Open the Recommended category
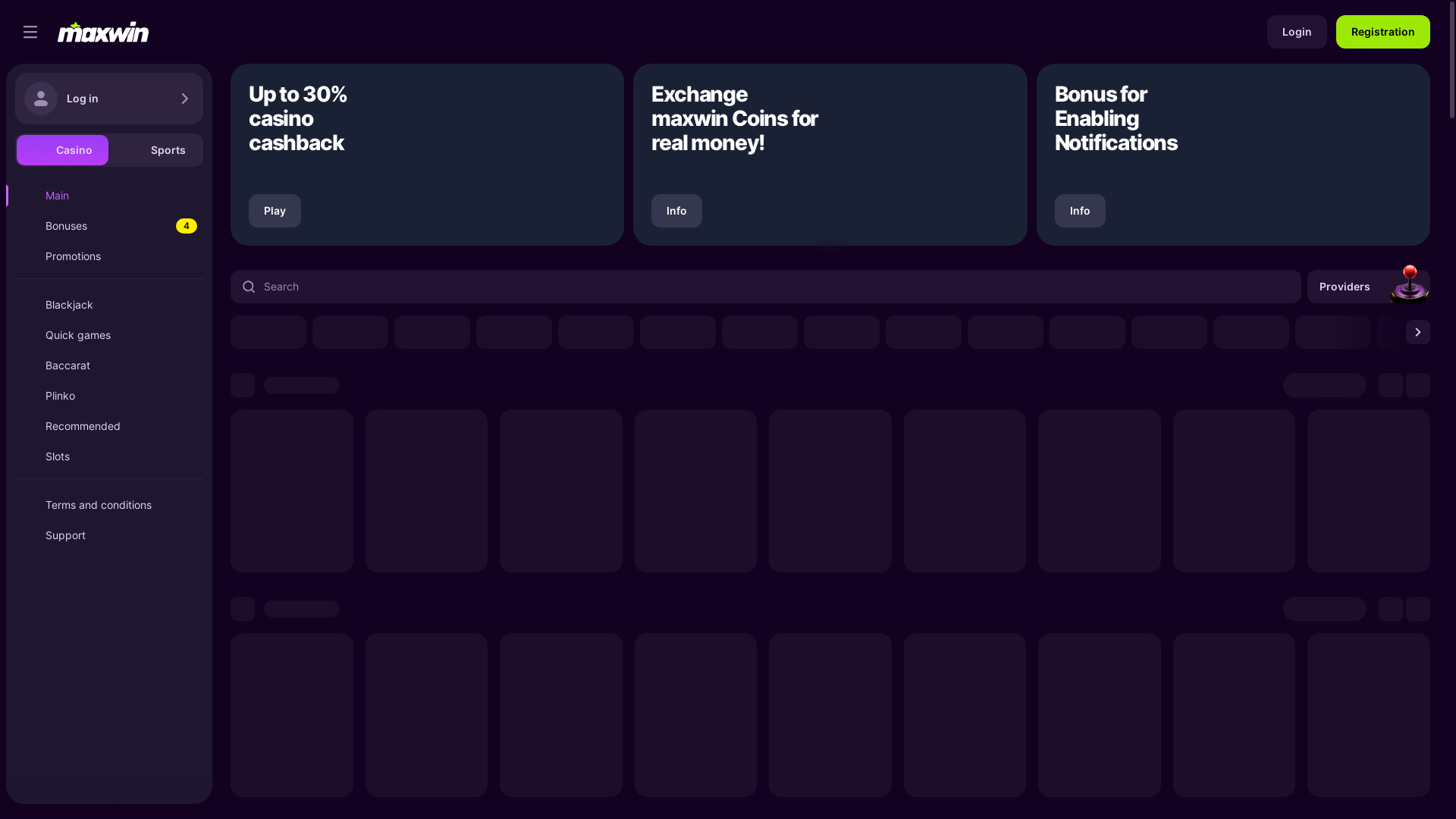Screen dimensions: 1456x819 tap(109, 426)
